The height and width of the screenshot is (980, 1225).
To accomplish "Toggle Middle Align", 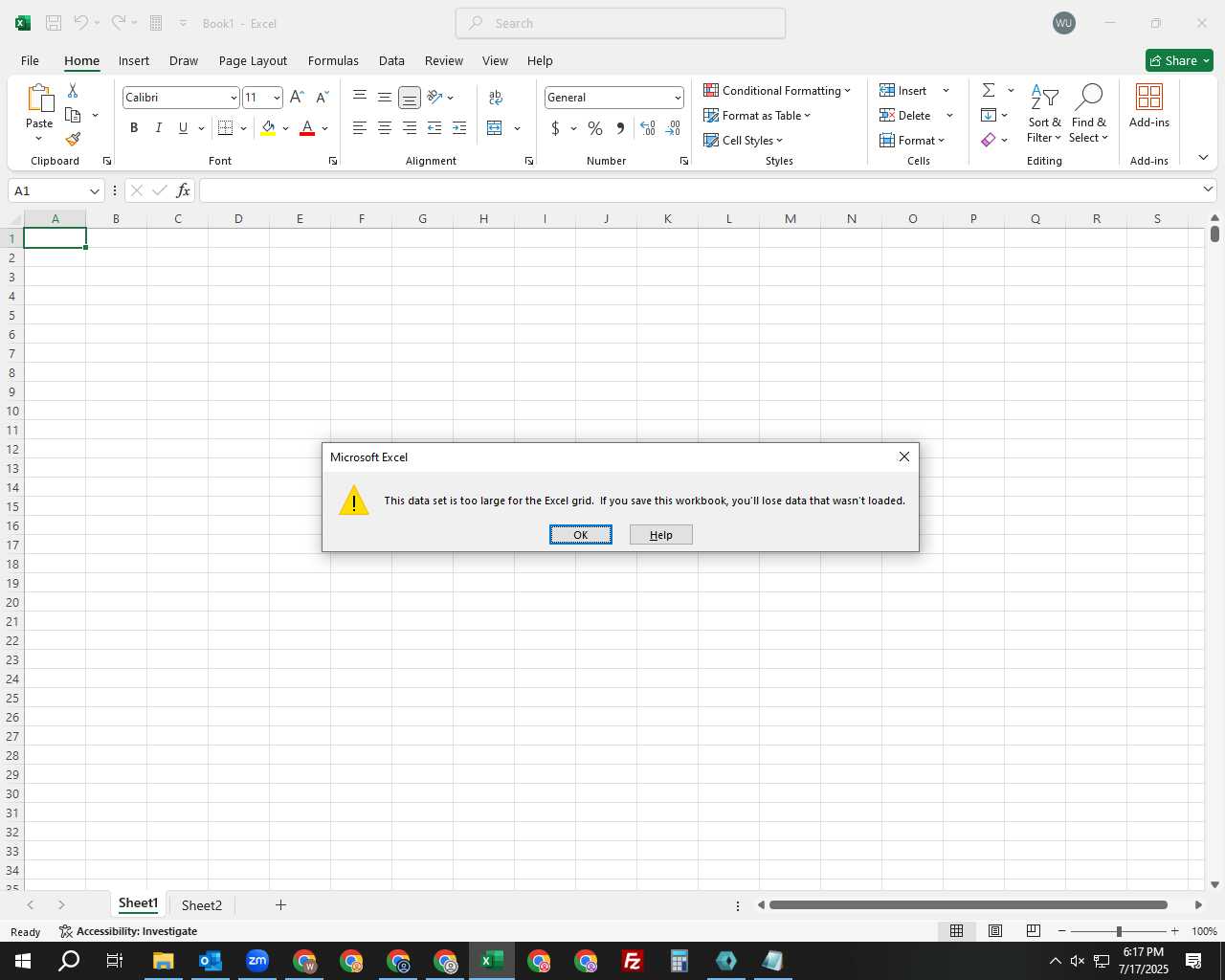I will click(x=385, y=97).
